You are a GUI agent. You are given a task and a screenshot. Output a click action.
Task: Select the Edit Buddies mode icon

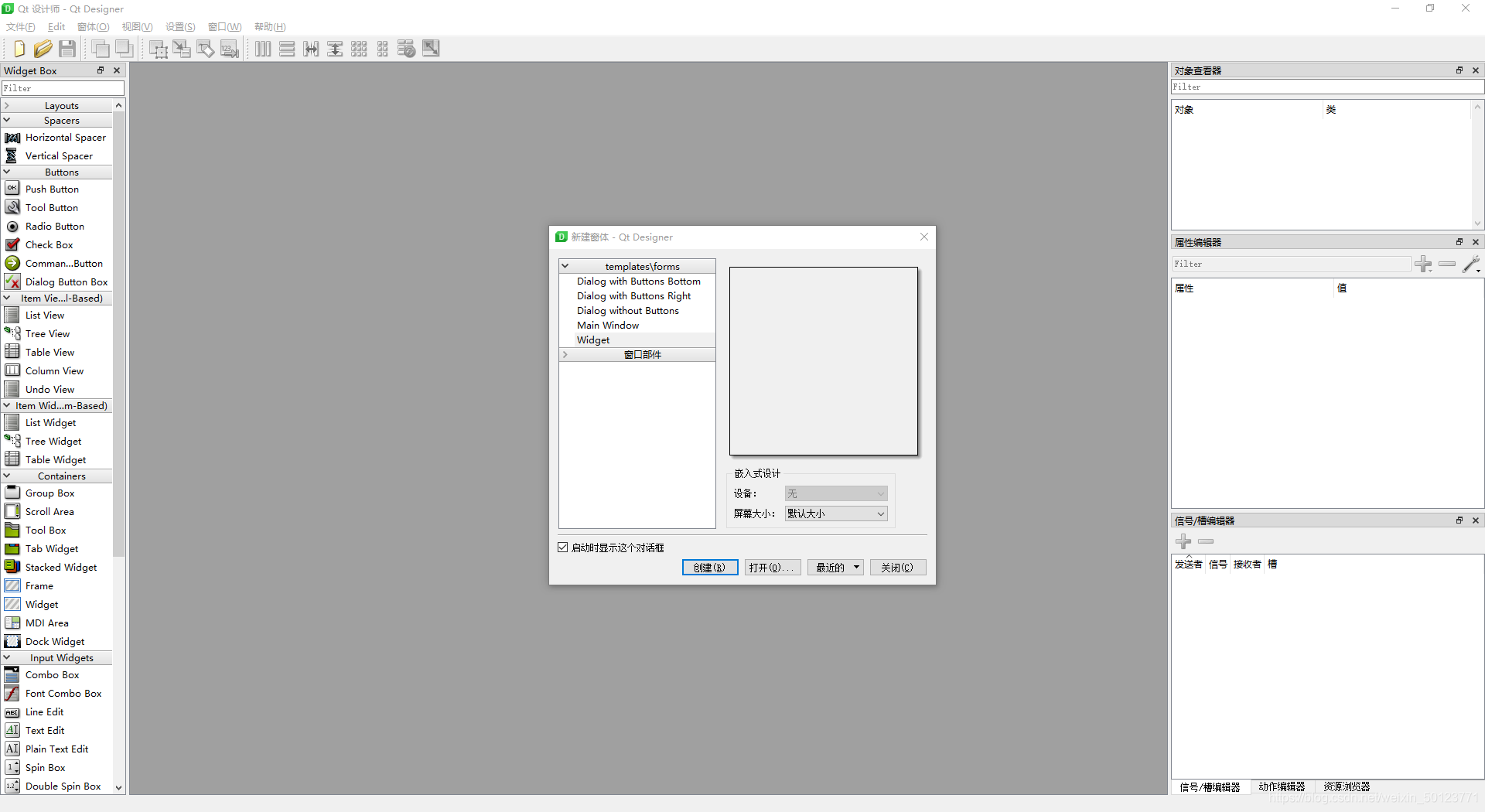pyautogui.click(x=206, y=49)
